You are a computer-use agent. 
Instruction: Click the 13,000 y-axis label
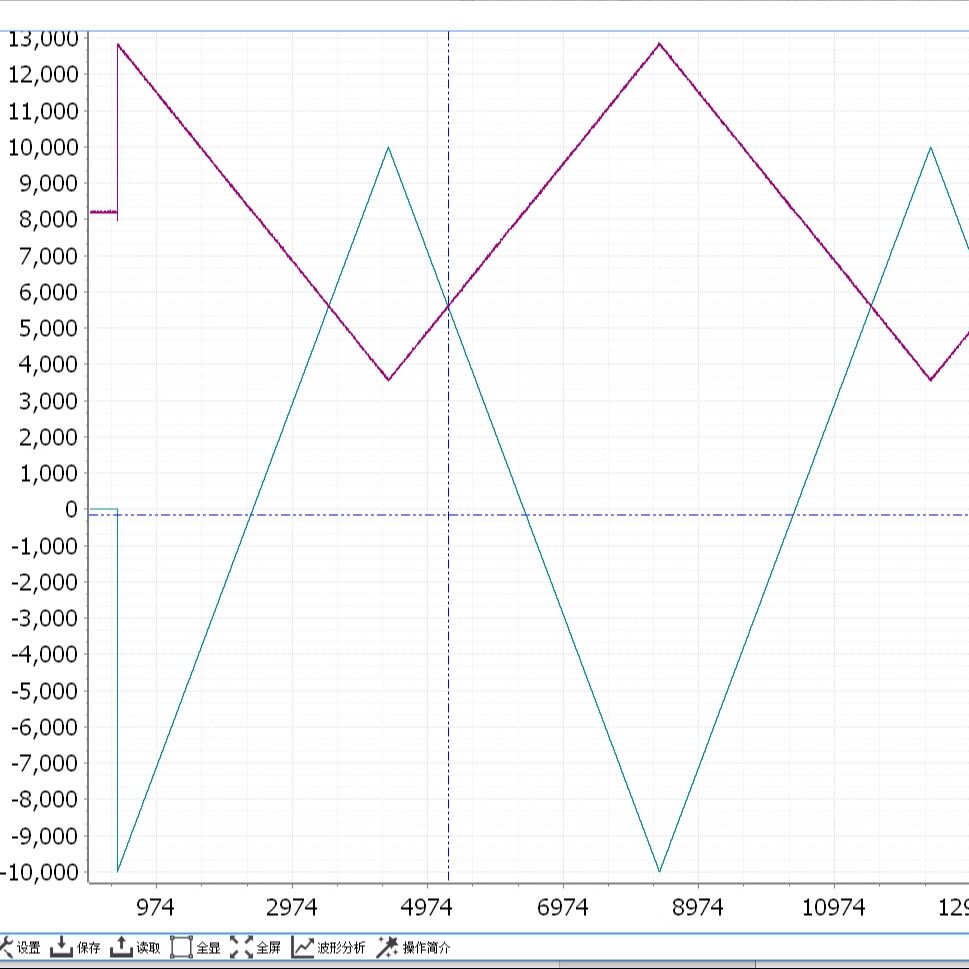click(x=43, y=39)
